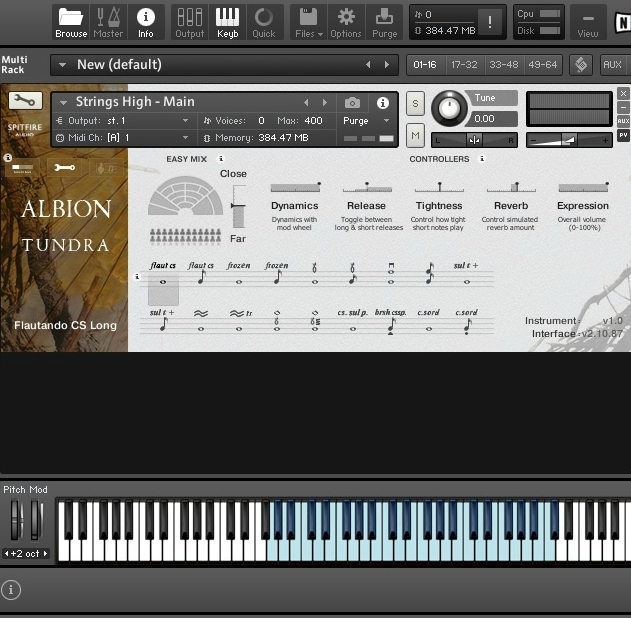Click the panic exclamation button
The height and width of the screenshot is (618, 631).
pos(490,22)
